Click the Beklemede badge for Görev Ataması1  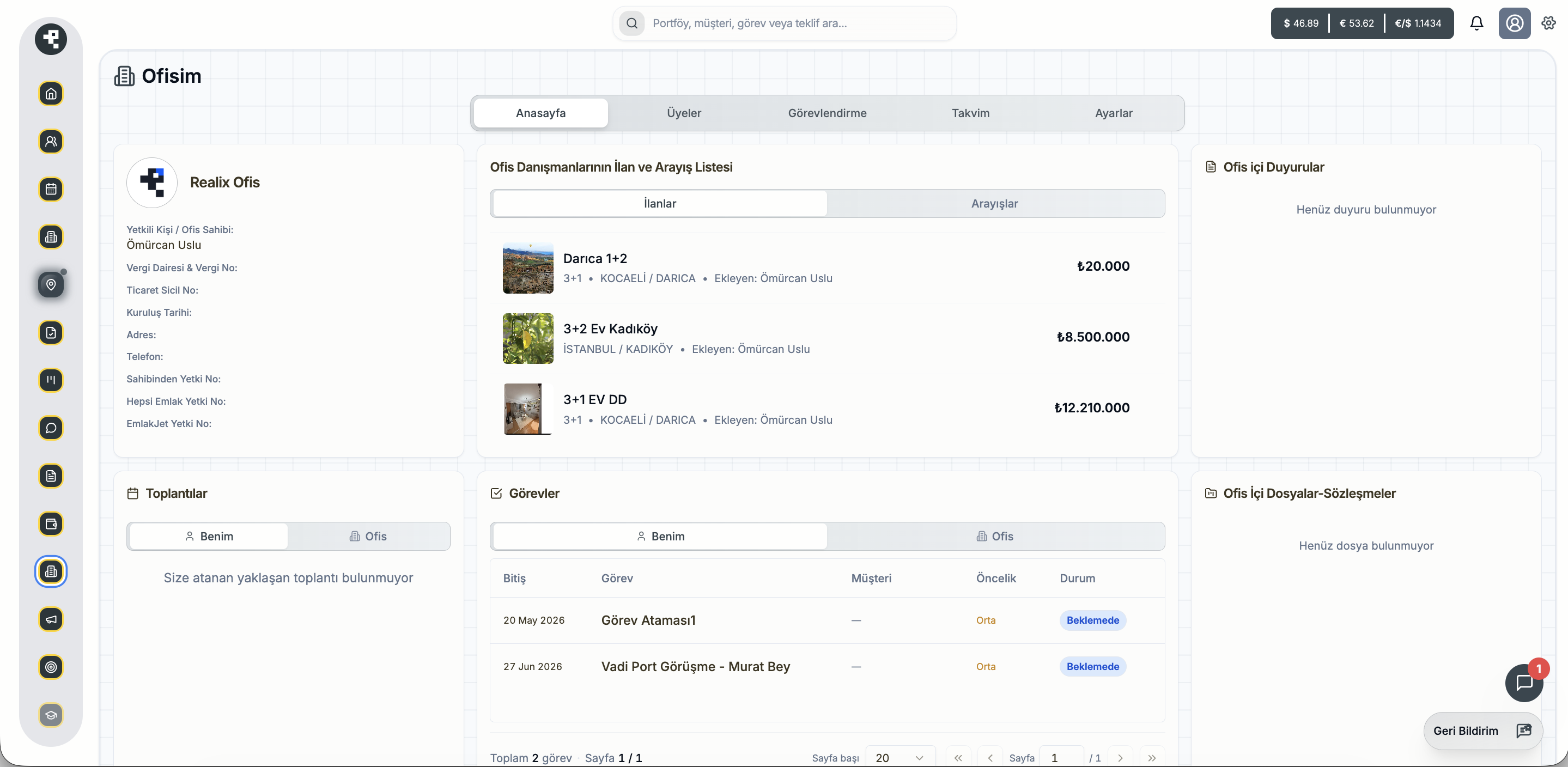tap(1092, 620)
